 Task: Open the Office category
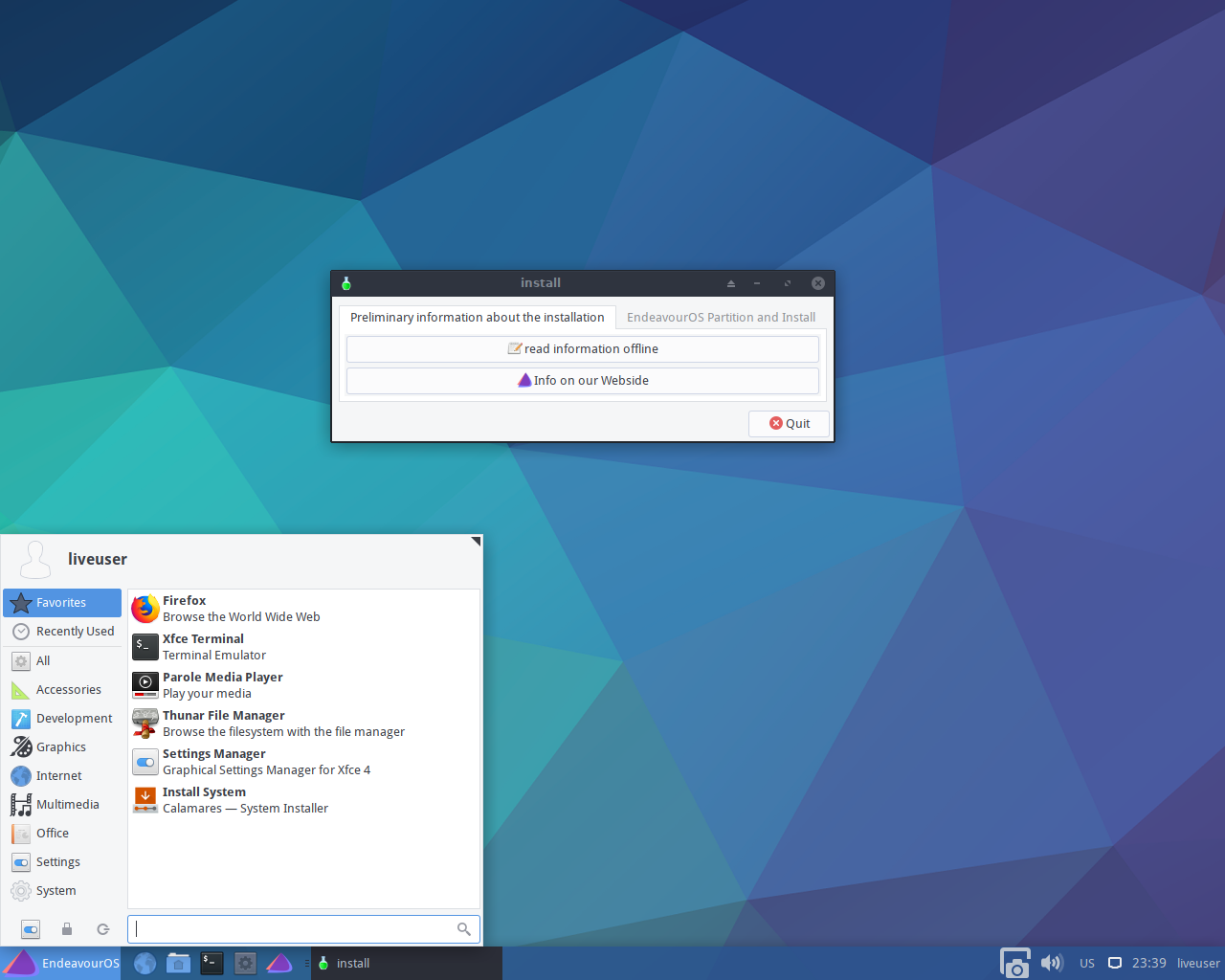point(62,834)
